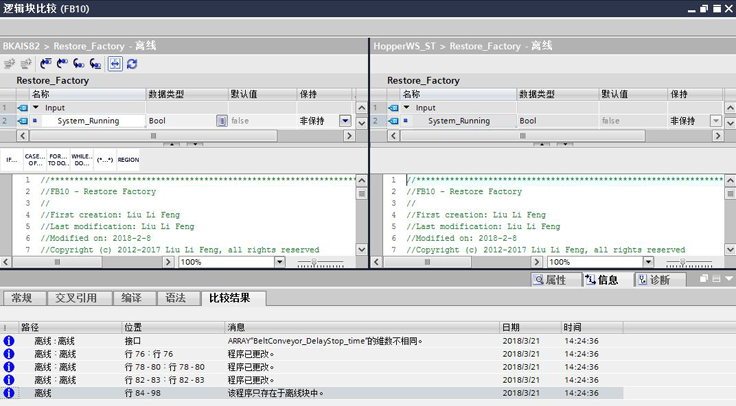
Task: Collapse the Input section in left interface table
Action: 37,107
